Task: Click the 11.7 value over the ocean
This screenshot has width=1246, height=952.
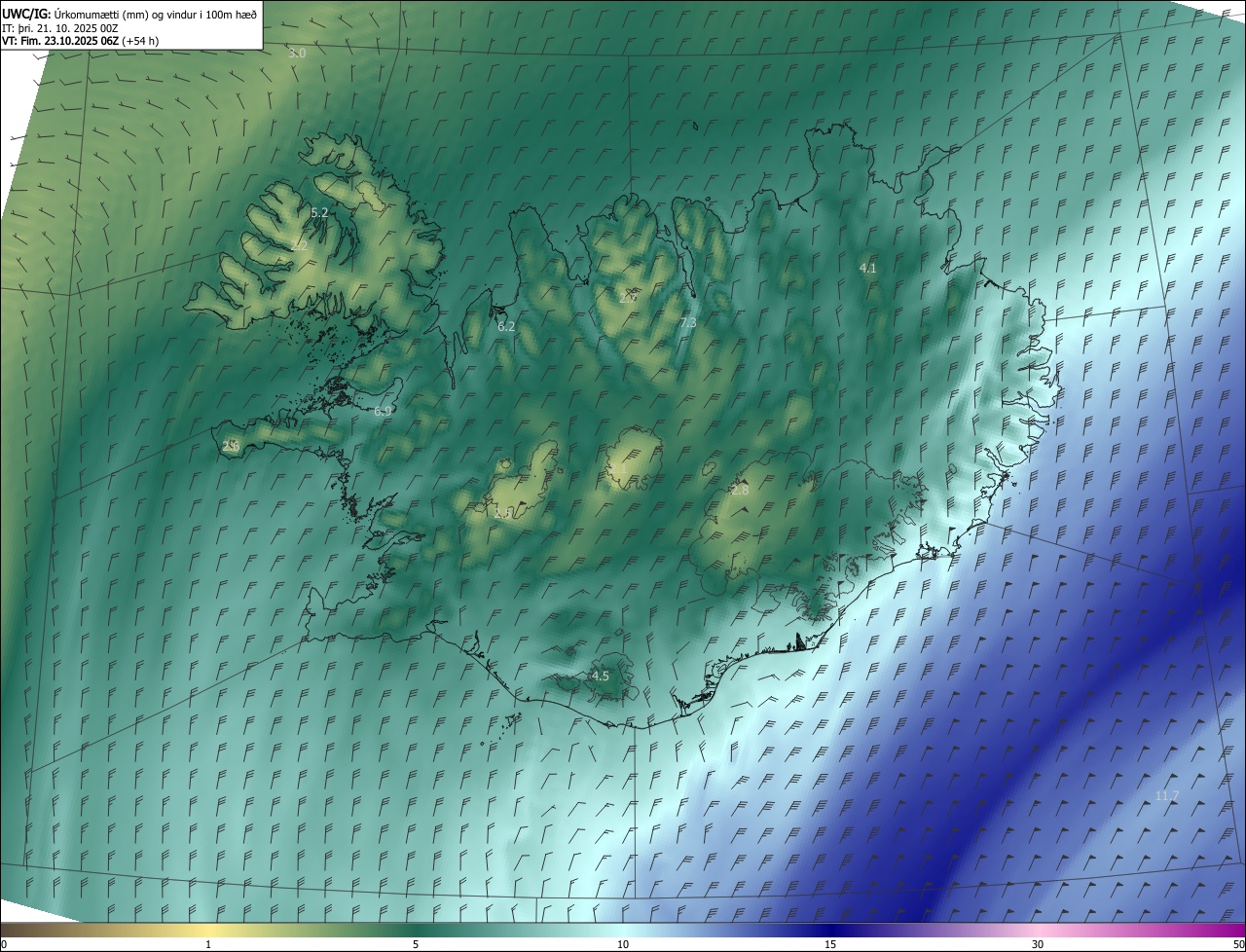Action: (1167, 796)
